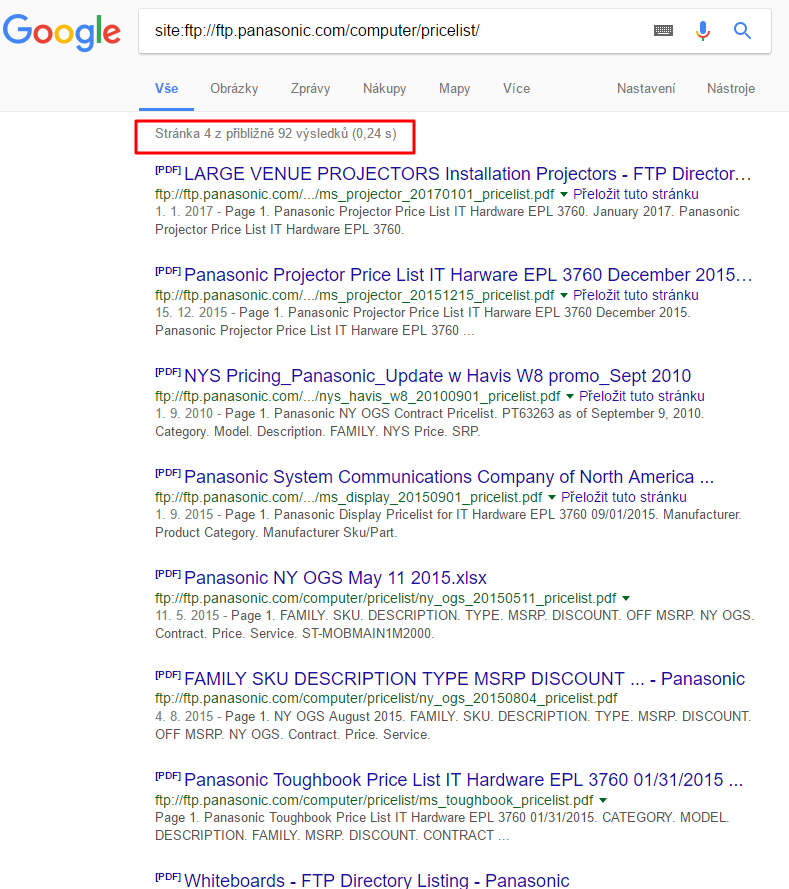Click the magnifier search button
Screen dimensions: 789x889
[743, 31]
